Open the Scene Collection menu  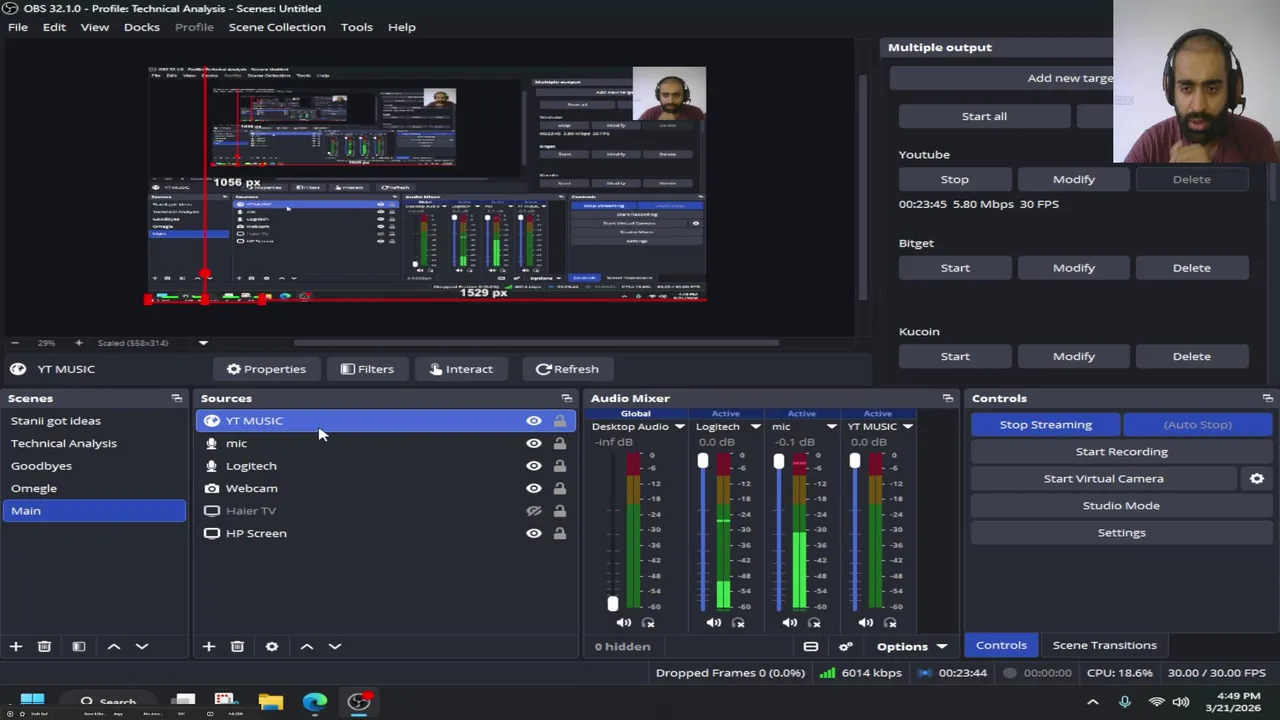point(277,27)
